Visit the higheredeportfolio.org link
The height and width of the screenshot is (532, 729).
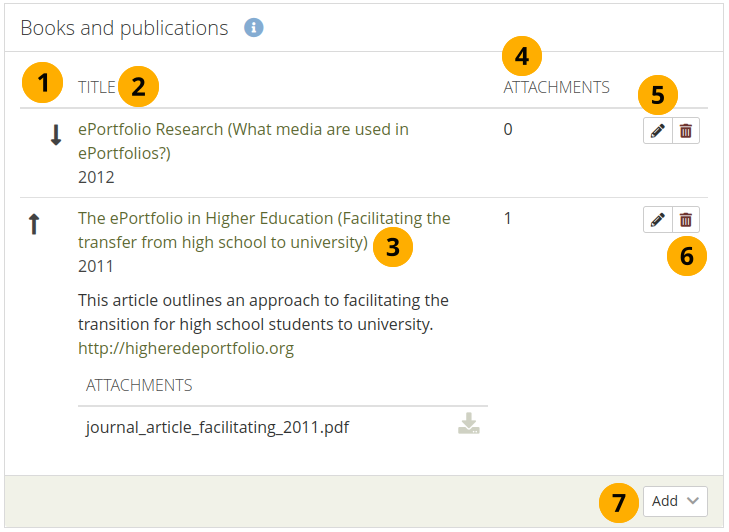186,348
